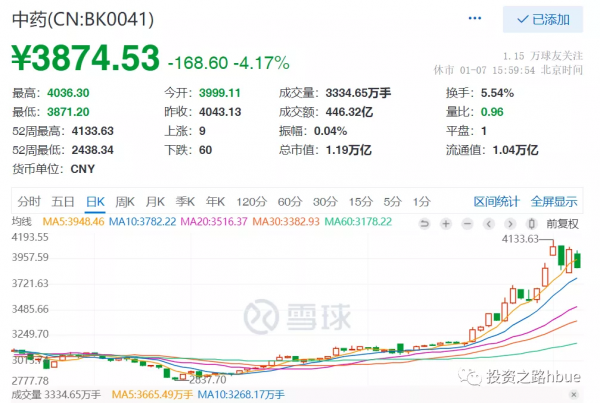600x403 pixels.
Task: Select the 季K chart tab
Action: [x=185, y=201]
